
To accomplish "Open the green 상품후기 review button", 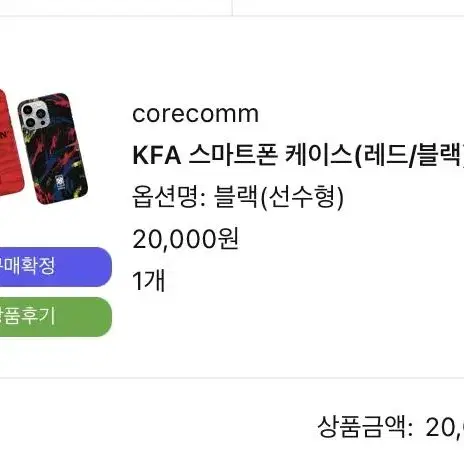I will pos(55,317).
